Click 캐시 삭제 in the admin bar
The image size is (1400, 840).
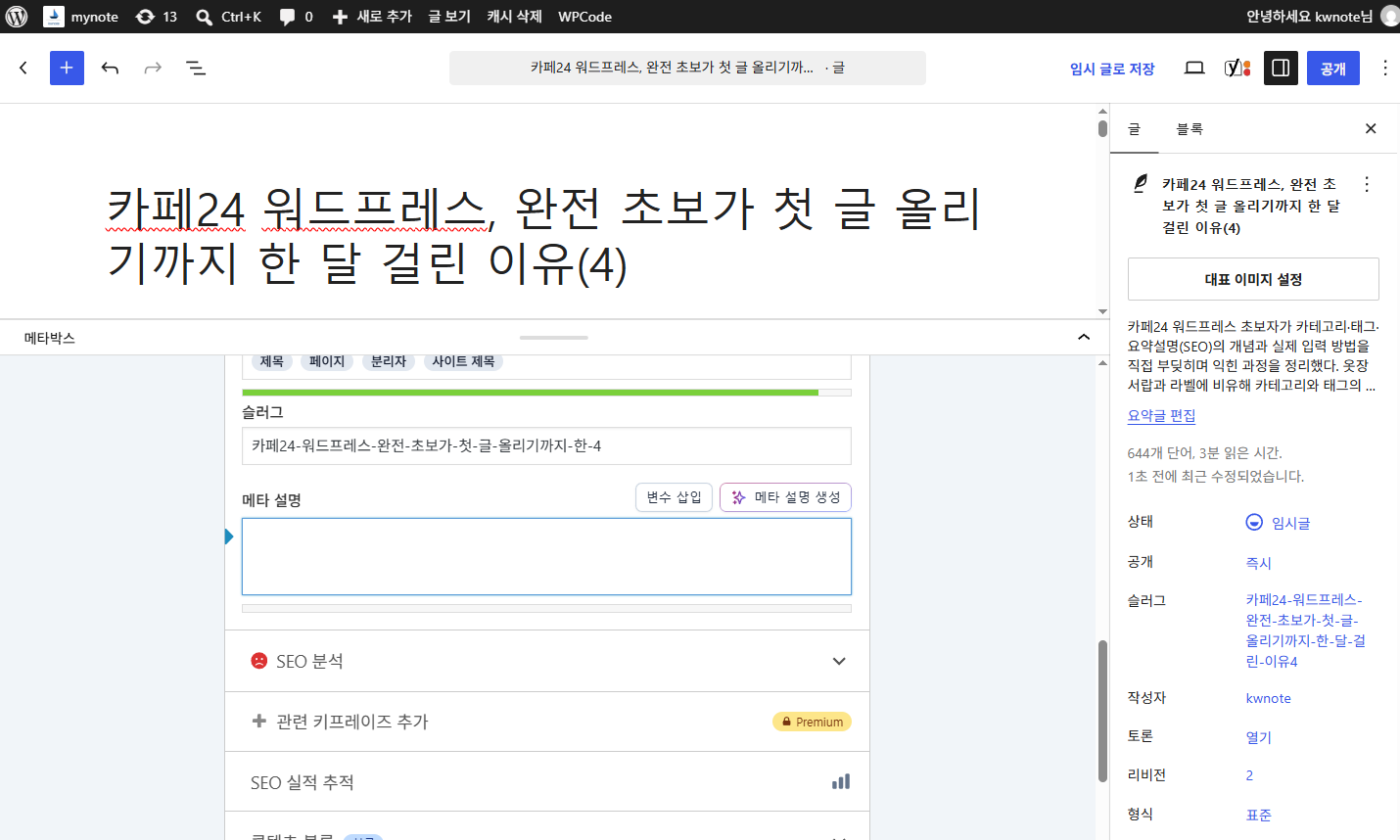pyautogui.click(x=514, y=17)
